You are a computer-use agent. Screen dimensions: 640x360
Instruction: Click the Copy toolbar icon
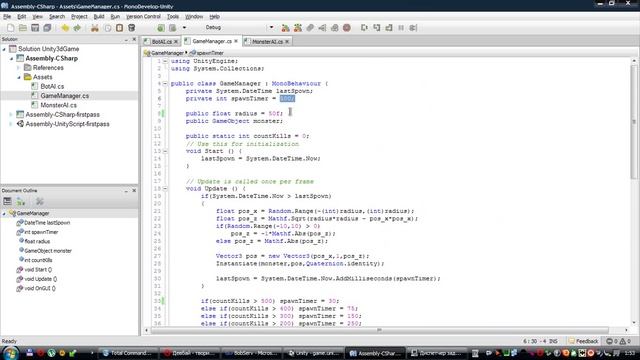pos(107,28)
